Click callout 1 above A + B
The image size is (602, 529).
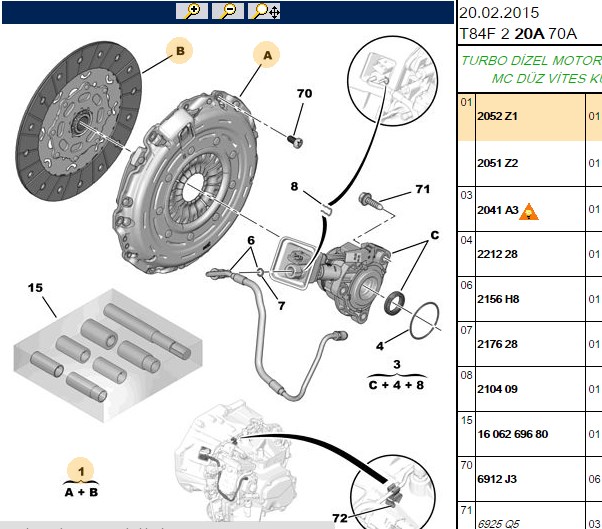81,471
